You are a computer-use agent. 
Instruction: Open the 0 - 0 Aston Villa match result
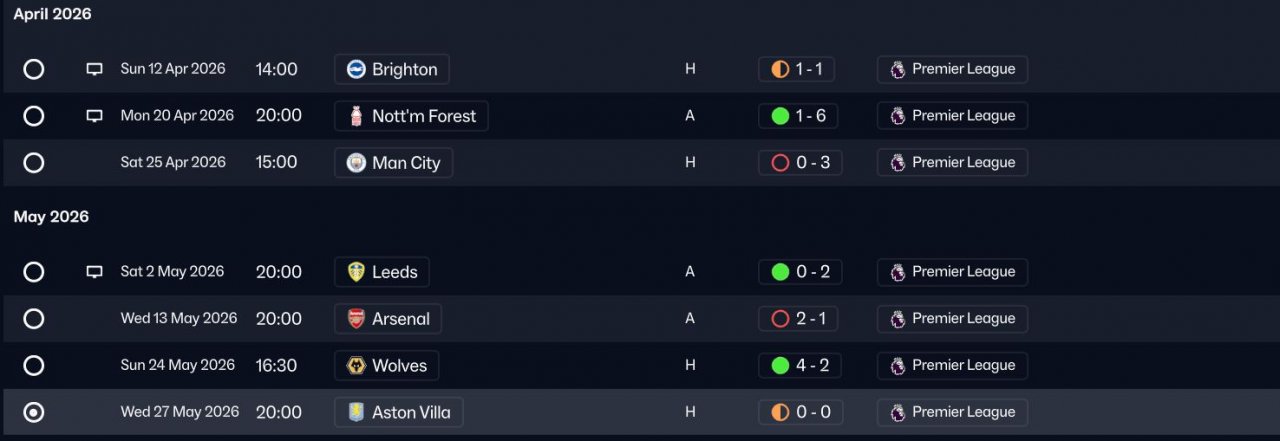coord(800,412)
